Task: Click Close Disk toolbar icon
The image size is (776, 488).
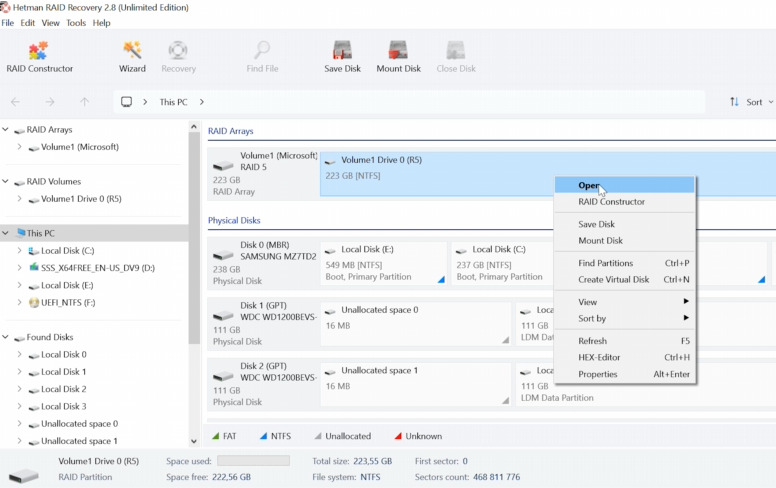Action: (455, 50)
